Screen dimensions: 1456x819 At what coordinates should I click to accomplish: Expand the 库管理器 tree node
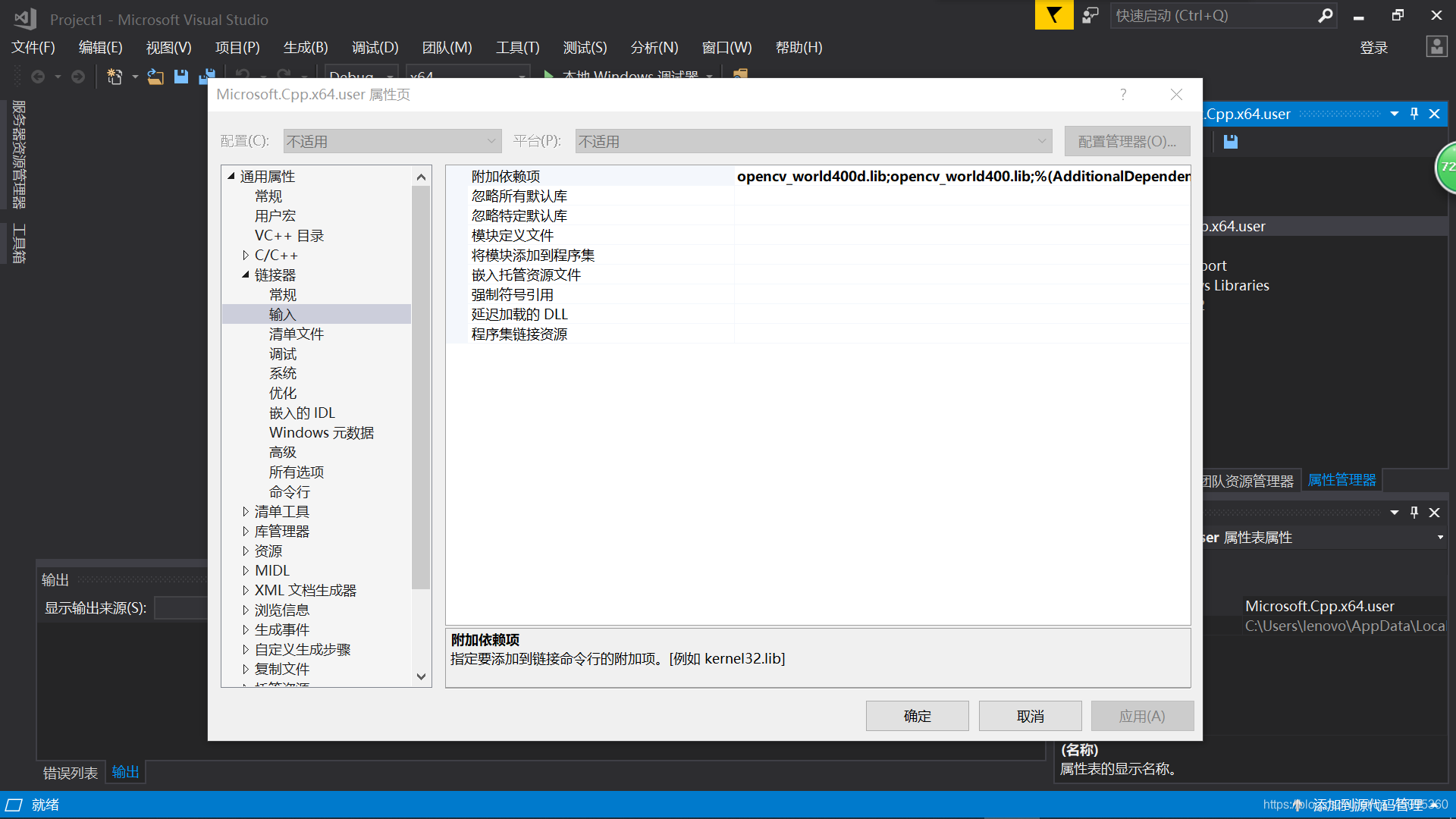click(246, 532)
